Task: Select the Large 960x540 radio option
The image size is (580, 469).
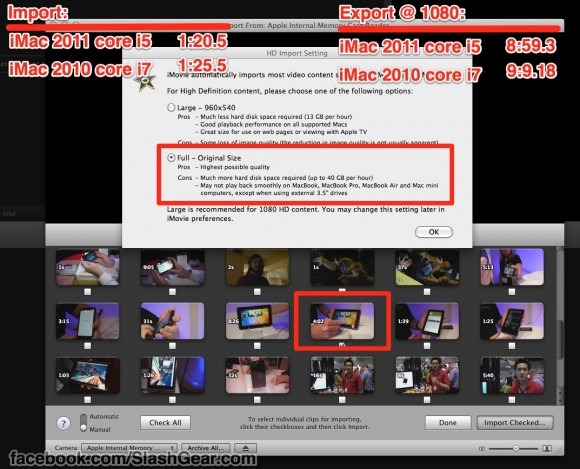Action: coord(171,108)
